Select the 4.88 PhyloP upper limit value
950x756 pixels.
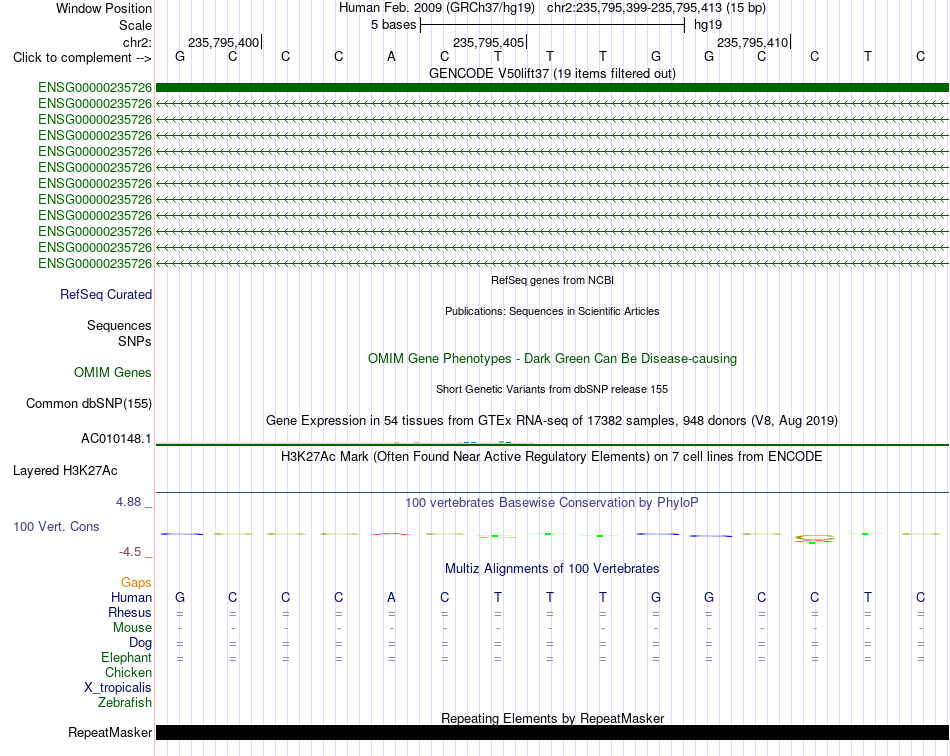pos(128,502)
